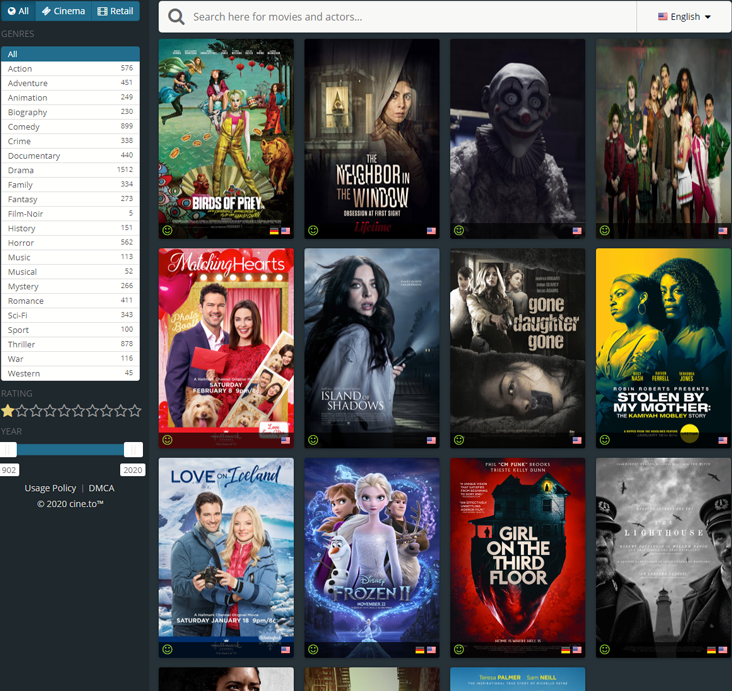Filter by Romance genre

(x=70, y=301)
